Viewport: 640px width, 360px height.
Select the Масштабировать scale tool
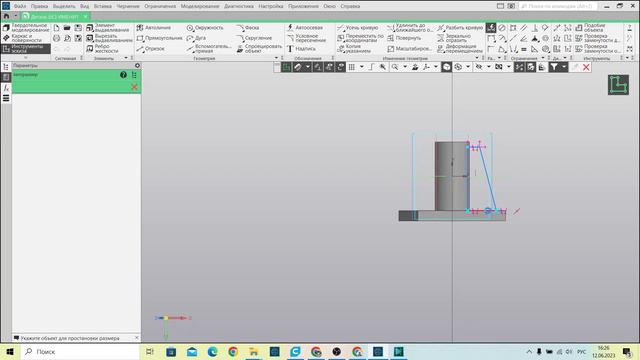(x=409, y=49)
